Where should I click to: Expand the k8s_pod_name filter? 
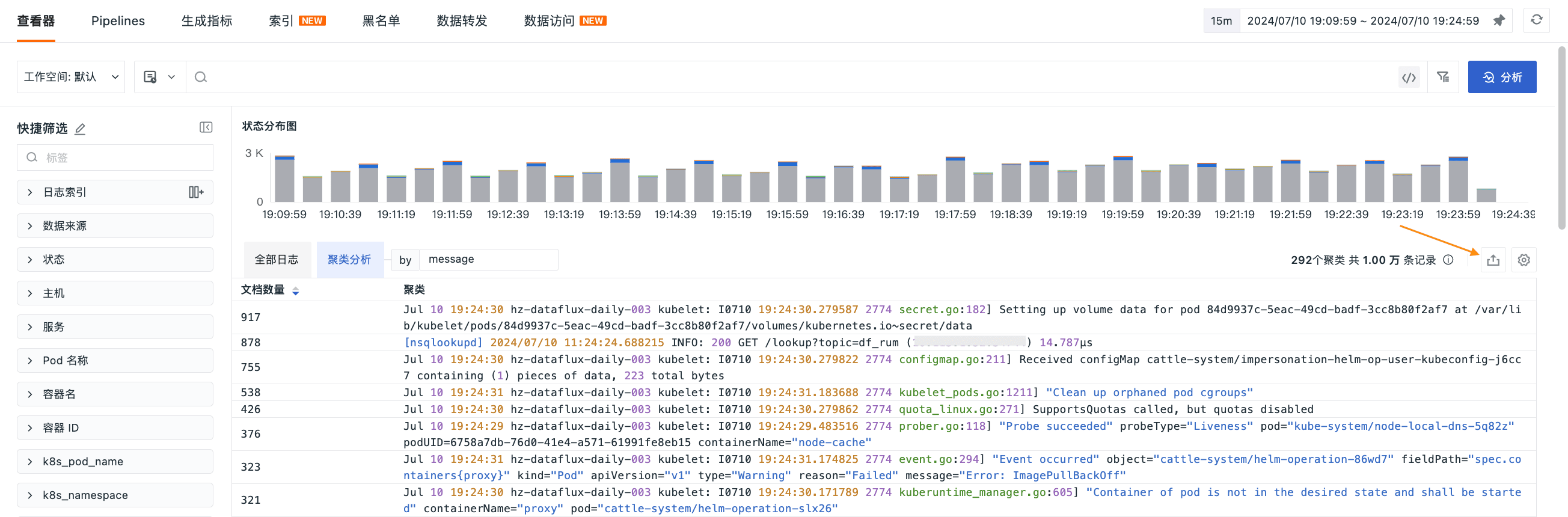[115, 462]
